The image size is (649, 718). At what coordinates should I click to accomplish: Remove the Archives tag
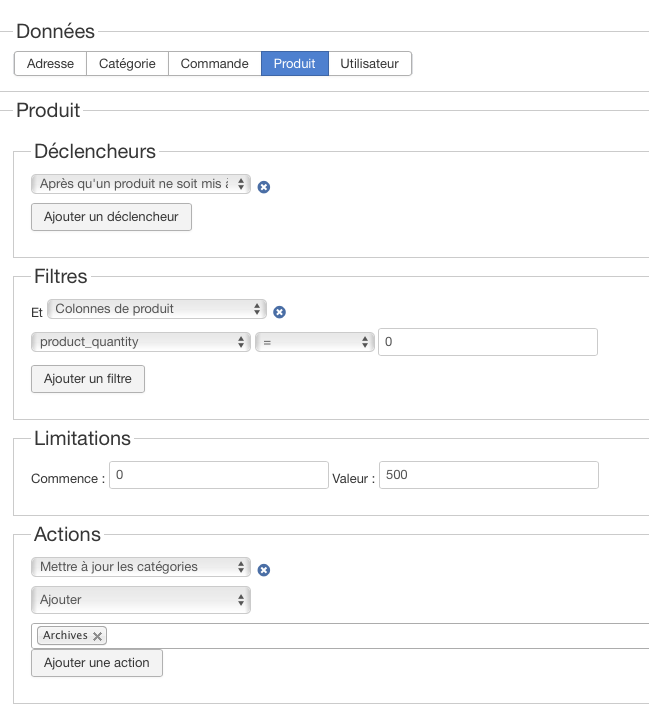pyautogui.click(x=97, y=636)
